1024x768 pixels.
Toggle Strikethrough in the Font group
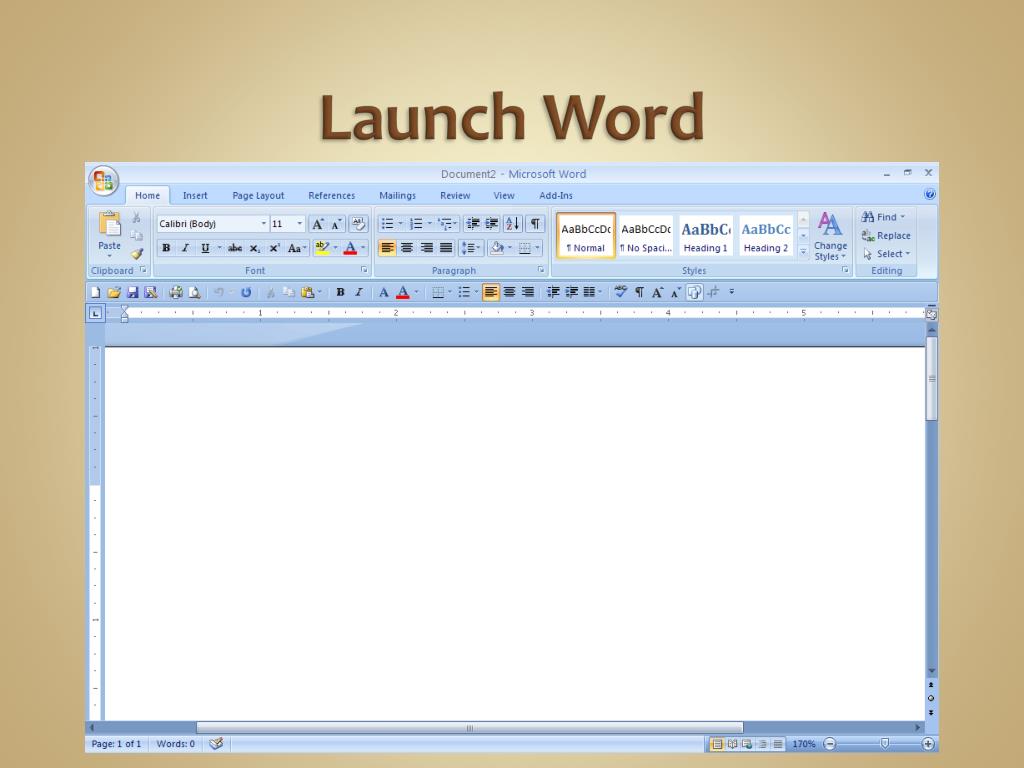pos(234,248)
